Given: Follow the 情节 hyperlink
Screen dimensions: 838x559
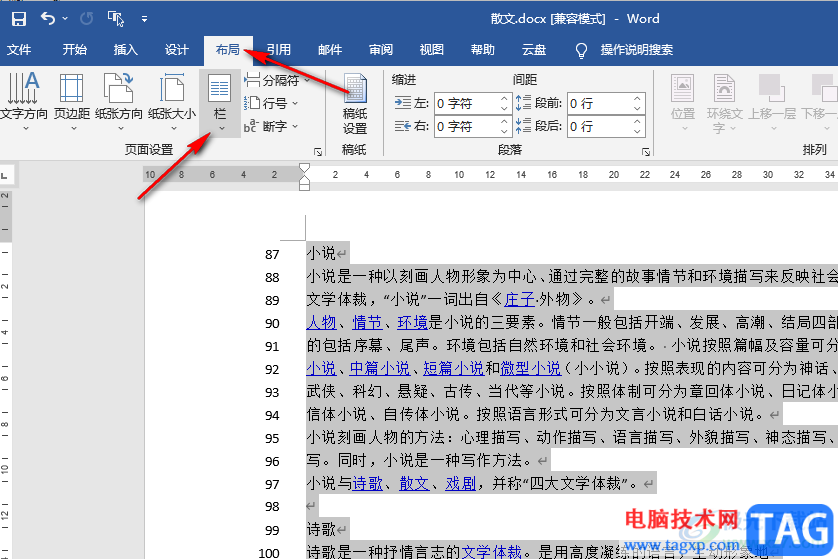Looking at the screenshot, I should pos(367,322).
